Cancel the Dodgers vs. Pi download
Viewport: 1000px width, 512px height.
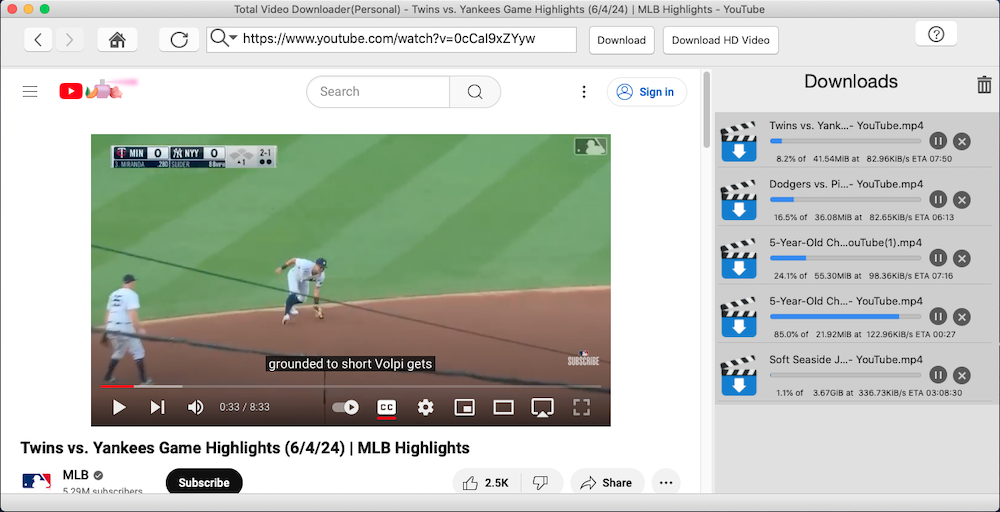pos(962,200)
